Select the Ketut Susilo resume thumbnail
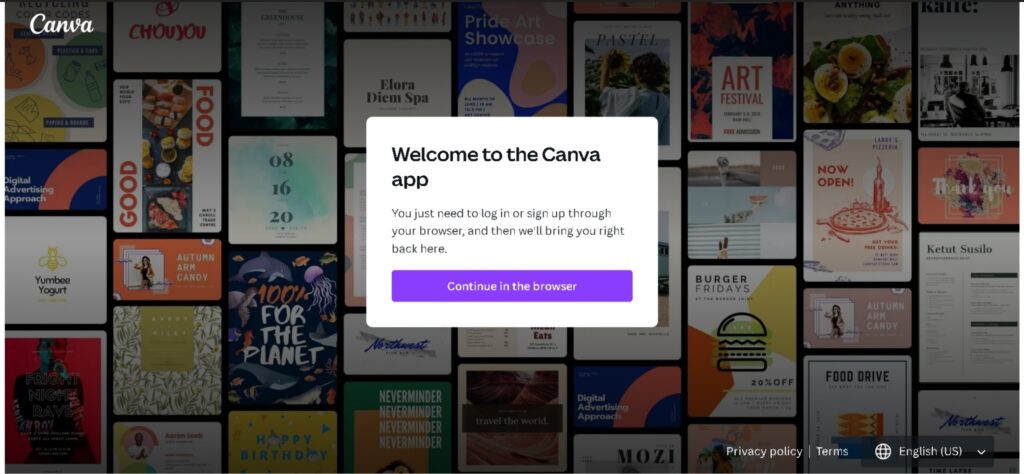Image resolution: width=1024 pixels, height=474 pixels. click(968, 308)
